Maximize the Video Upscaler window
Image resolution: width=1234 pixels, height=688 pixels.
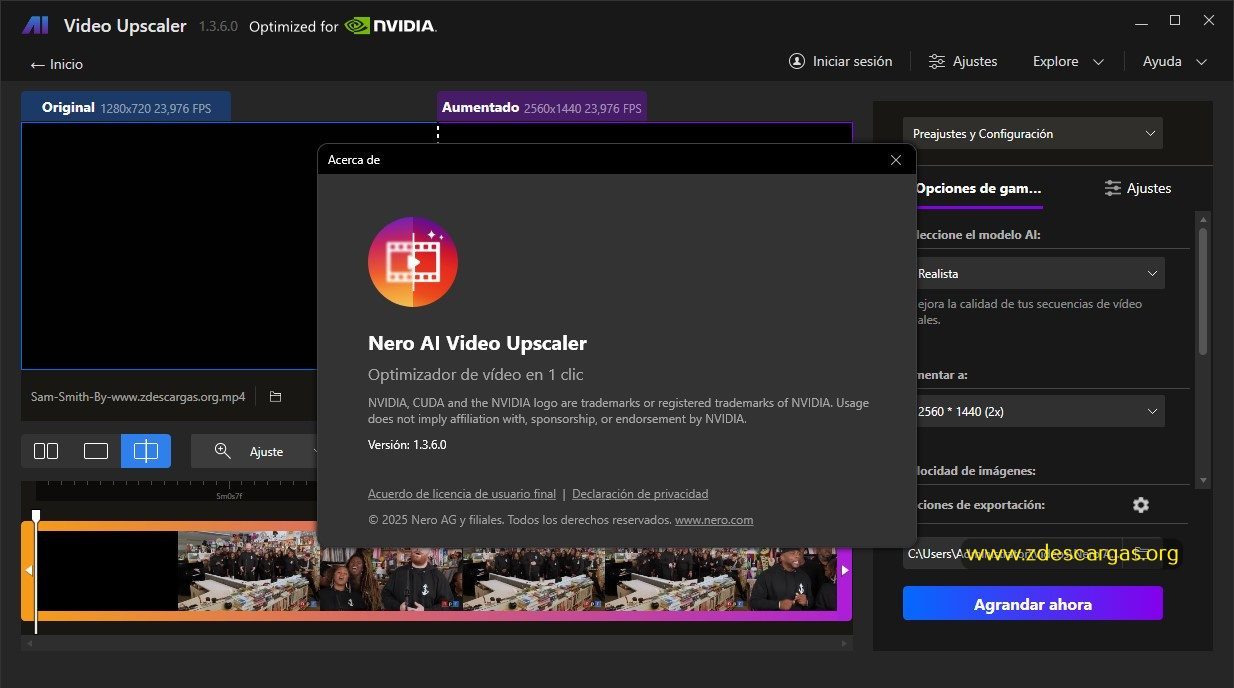1175,21
